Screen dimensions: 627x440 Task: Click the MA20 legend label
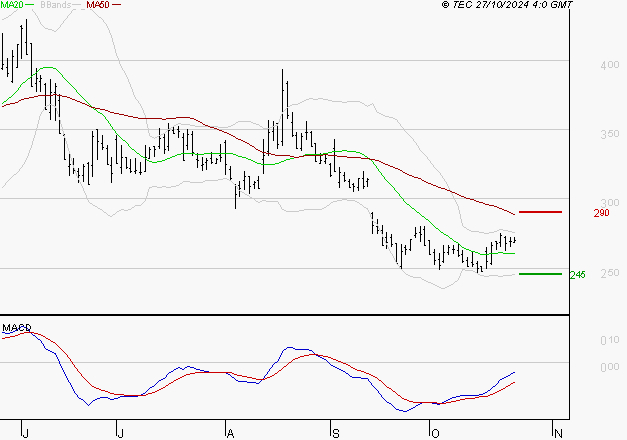(12, 5)
